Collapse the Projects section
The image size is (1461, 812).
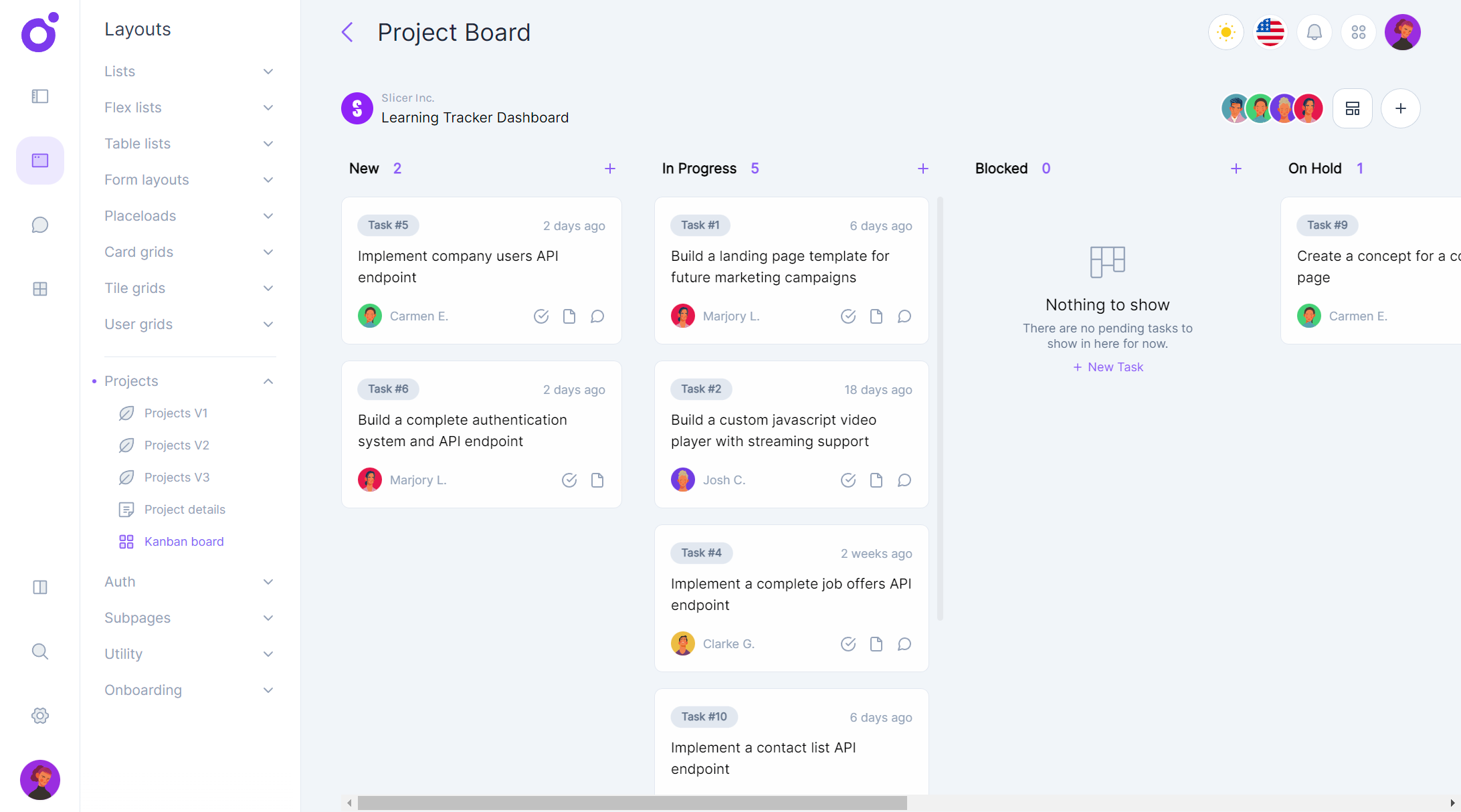268,381
